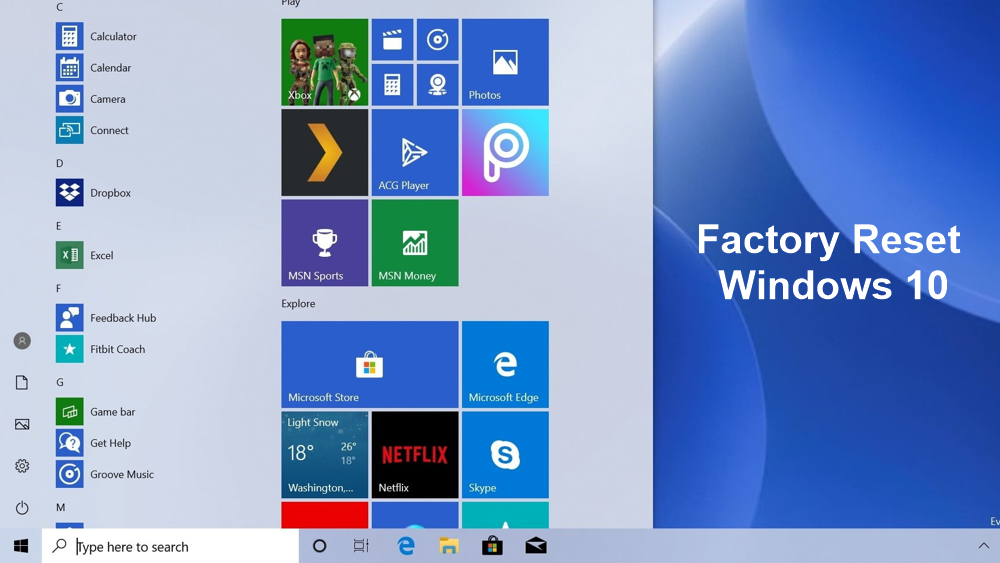
Task: Open the Connect app
Action: [92, 130]
